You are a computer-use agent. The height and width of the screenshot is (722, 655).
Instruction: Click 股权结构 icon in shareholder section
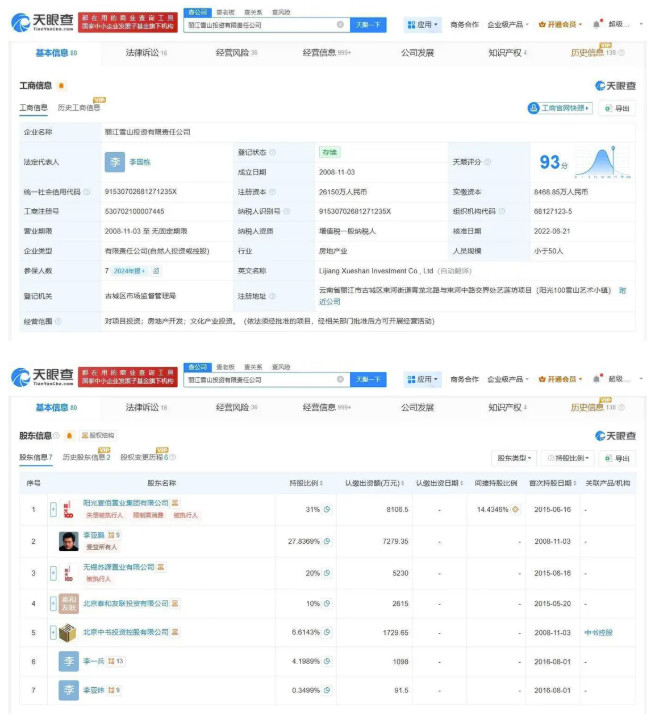coord(84,436)
